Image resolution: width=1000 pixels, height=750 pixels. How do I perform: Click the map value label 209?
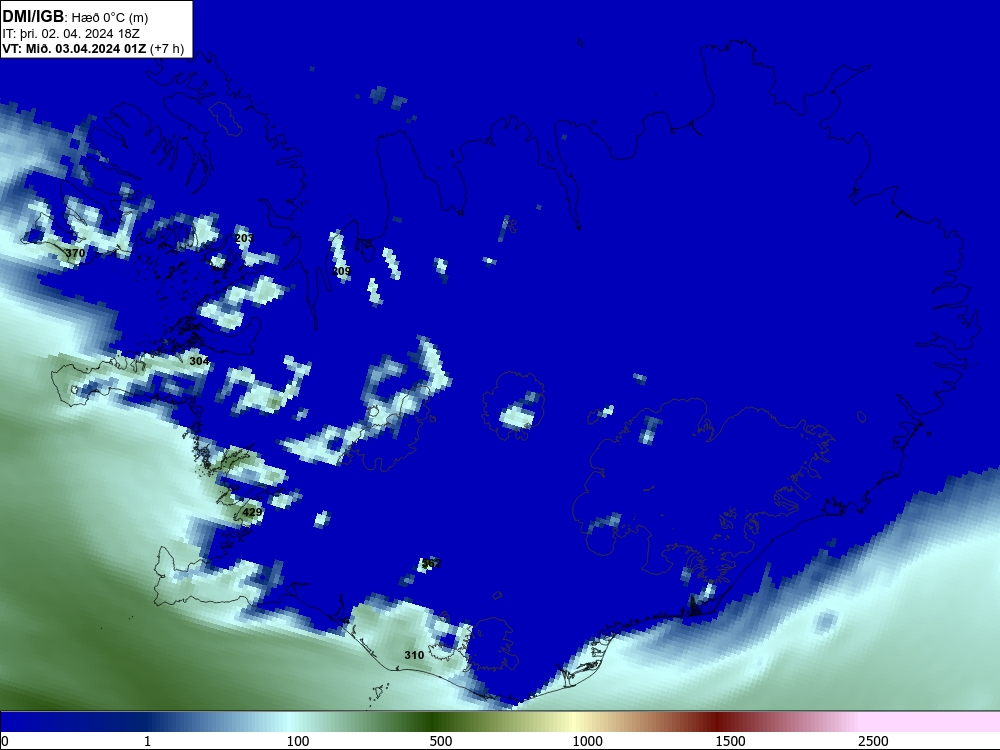pos(341,271)
